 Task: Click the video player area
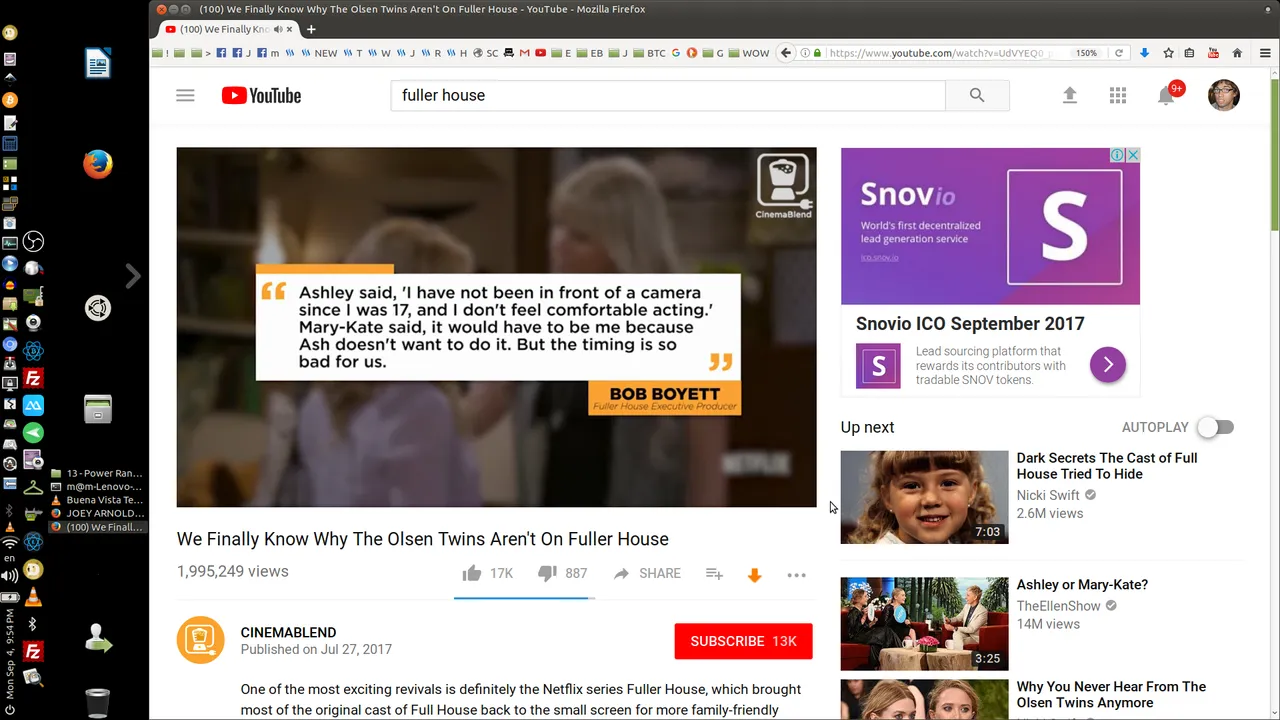496,327
